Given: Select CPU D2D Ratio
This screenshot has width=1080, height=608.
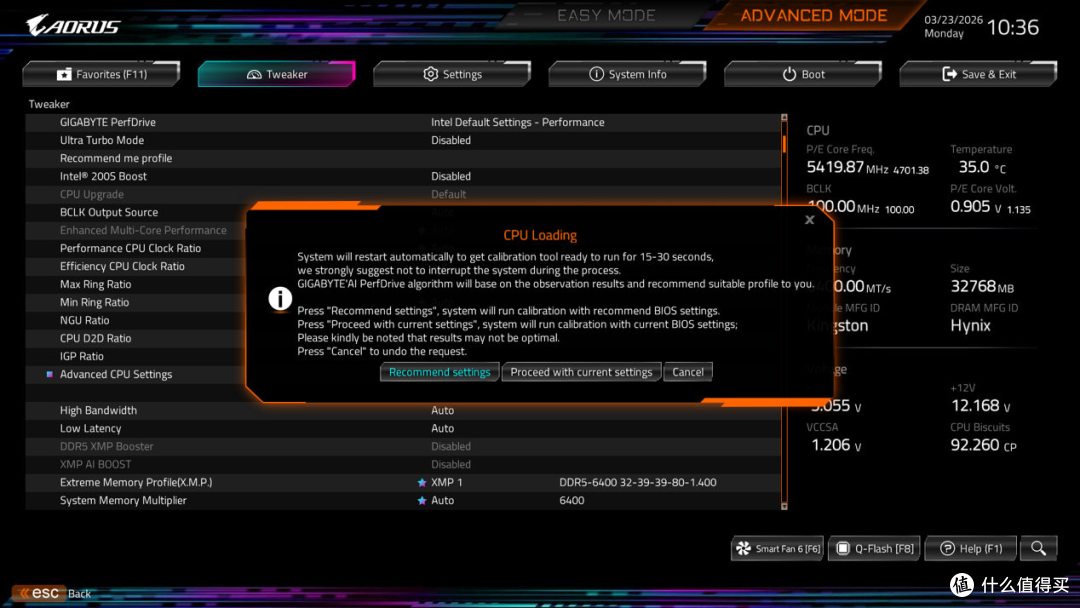Looking at the screenshot, I should (x=95, y=338).
